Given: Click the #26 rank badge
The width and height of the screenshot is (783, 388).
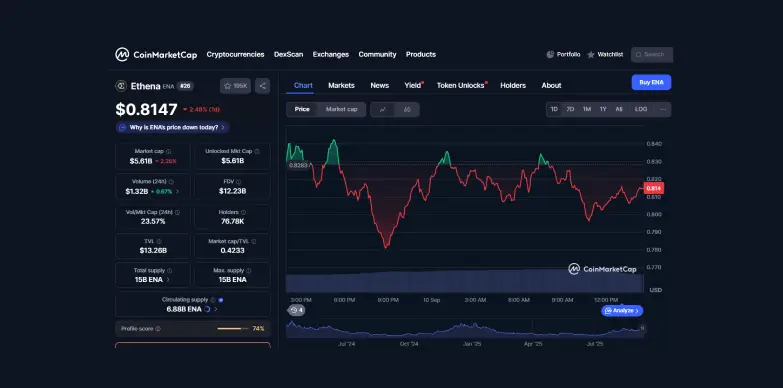Looking at the screenshot, I should click(185, 86).
